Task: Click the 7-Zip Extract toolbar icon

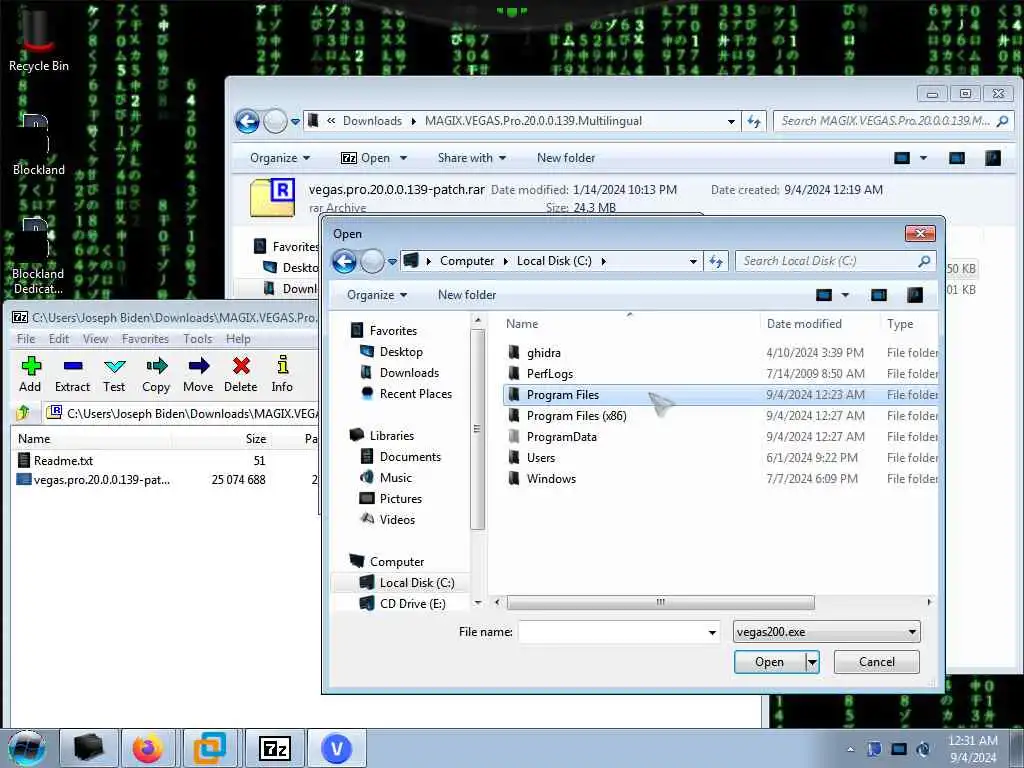Action: pos(72,374)
